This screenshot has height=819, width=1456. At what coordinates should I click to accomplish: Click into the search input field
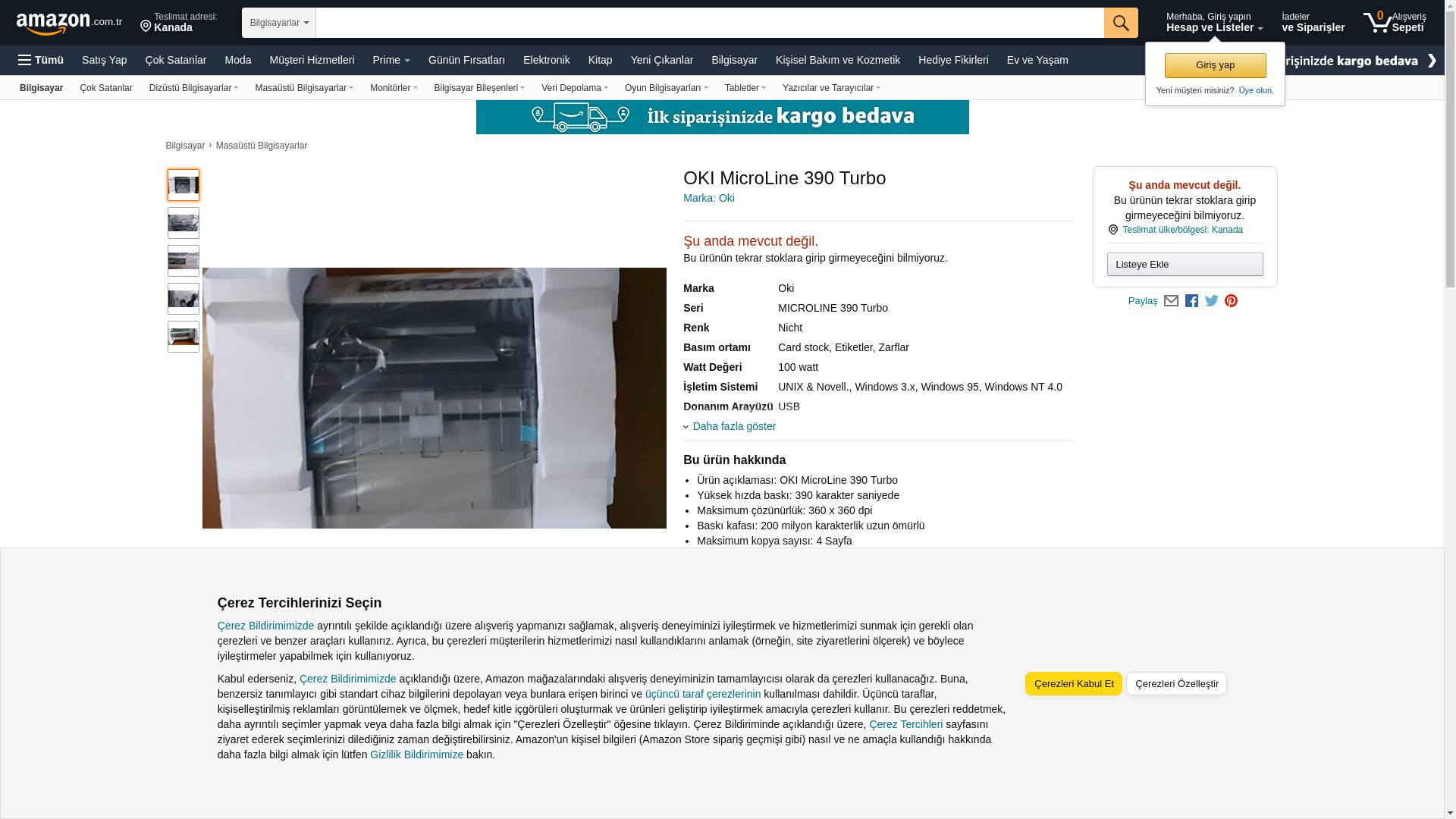click(x=709, y=23)
